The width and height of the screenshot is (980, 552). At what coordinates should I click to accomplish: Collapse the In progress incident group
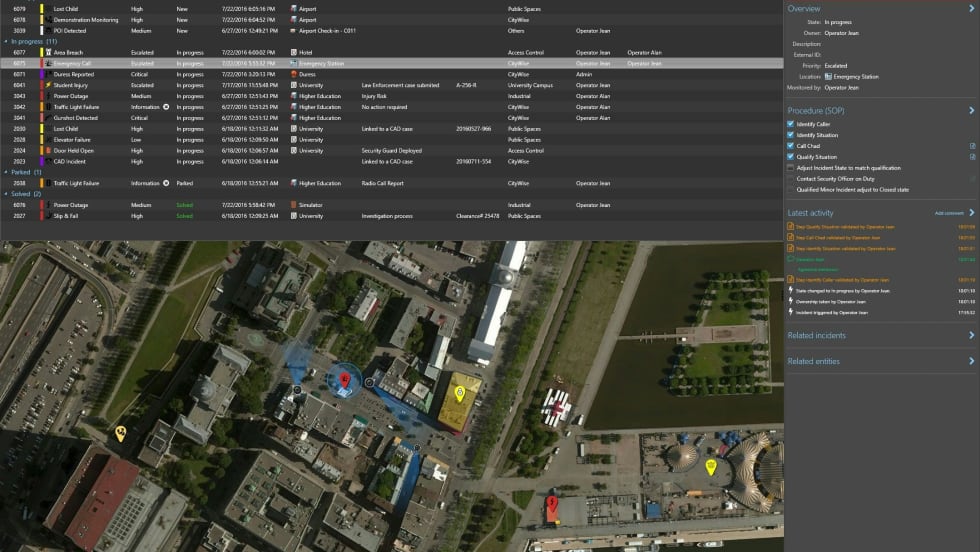(x=5, y=41)
